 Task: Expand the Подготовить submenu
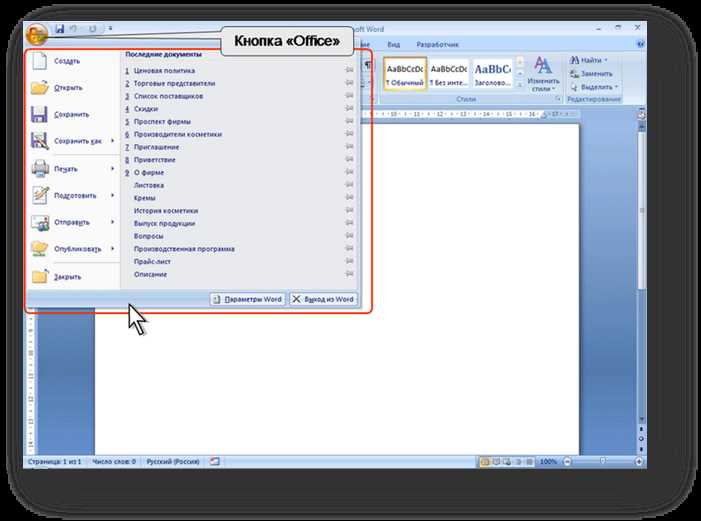113,195
